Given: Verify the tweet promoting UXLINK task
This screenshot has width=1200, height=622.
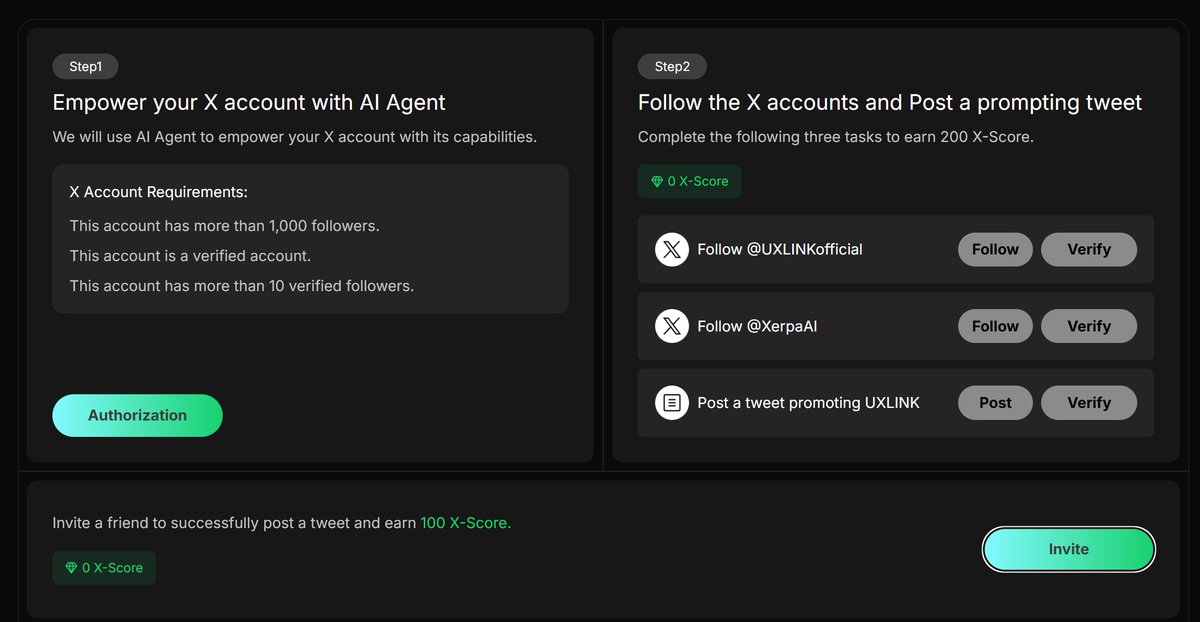Looking at the screenshot, I should click(1089, 403).
